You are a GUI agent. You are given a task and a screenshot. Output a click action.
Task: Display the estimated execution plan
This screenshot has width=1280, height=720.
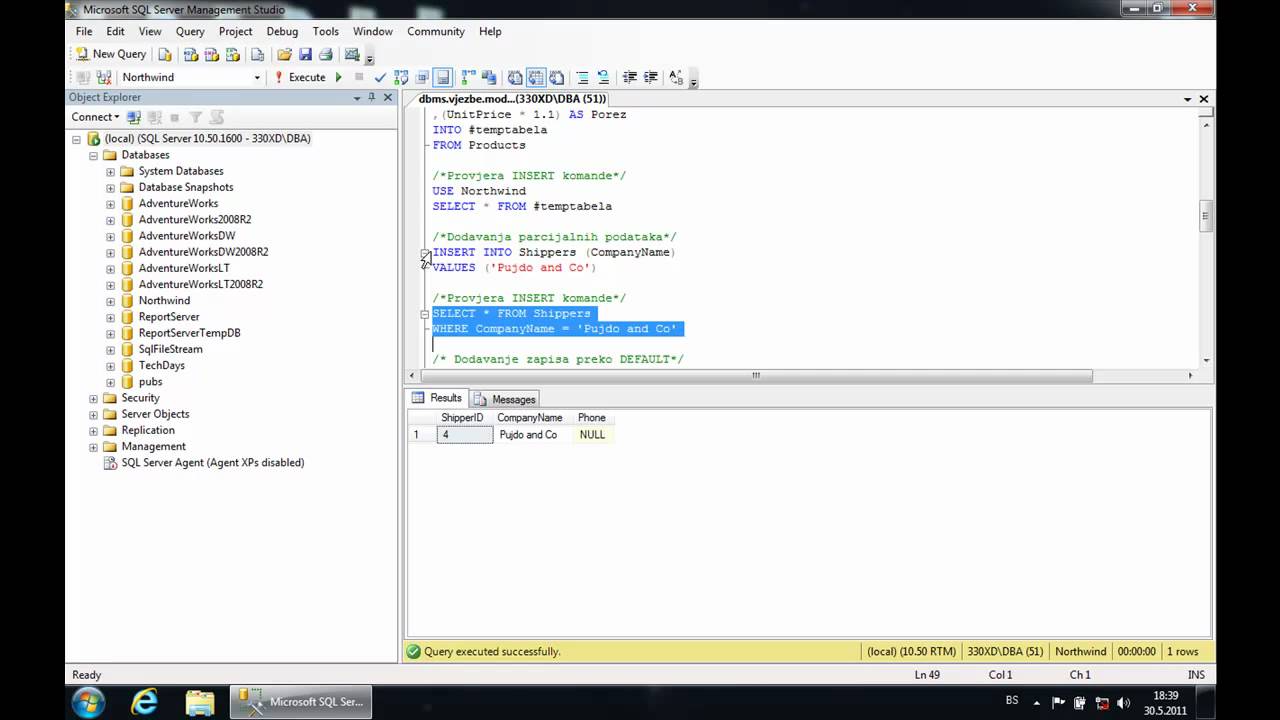tap(401, 77)
